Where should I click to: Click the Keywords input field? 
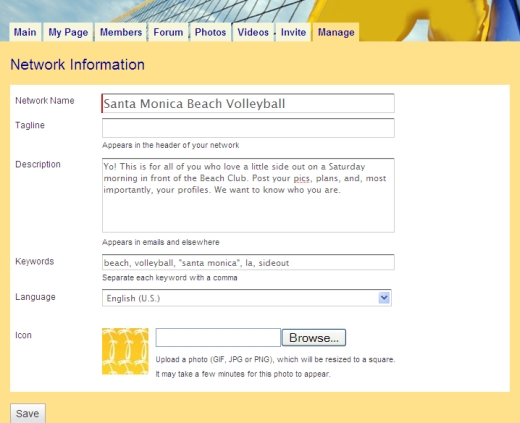248,262
